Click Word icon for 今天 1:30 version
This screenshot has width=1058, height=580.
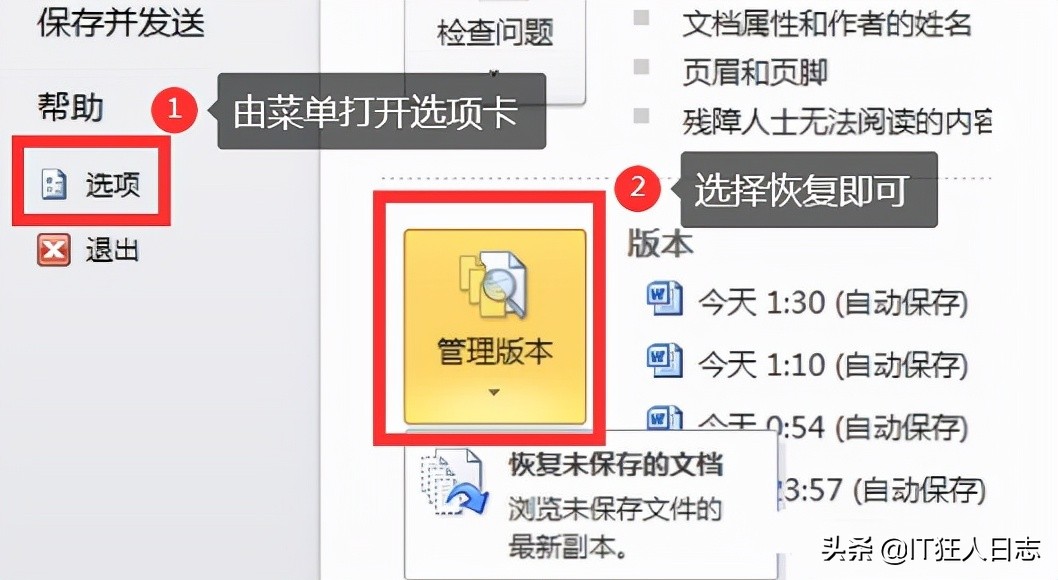[664, 300]
